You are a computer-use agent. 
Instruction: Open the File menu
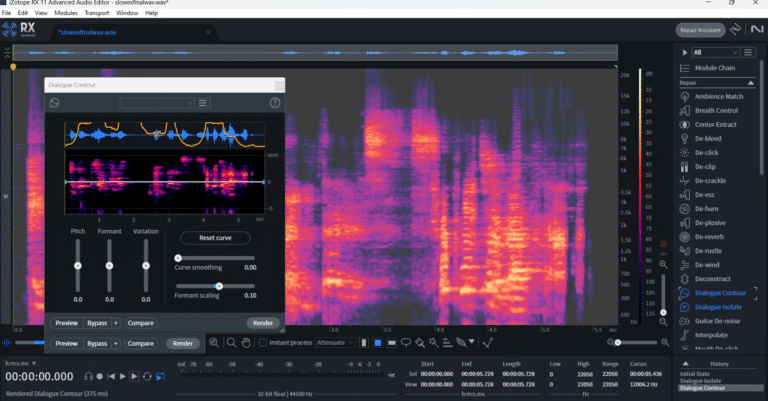click(6, 13)
